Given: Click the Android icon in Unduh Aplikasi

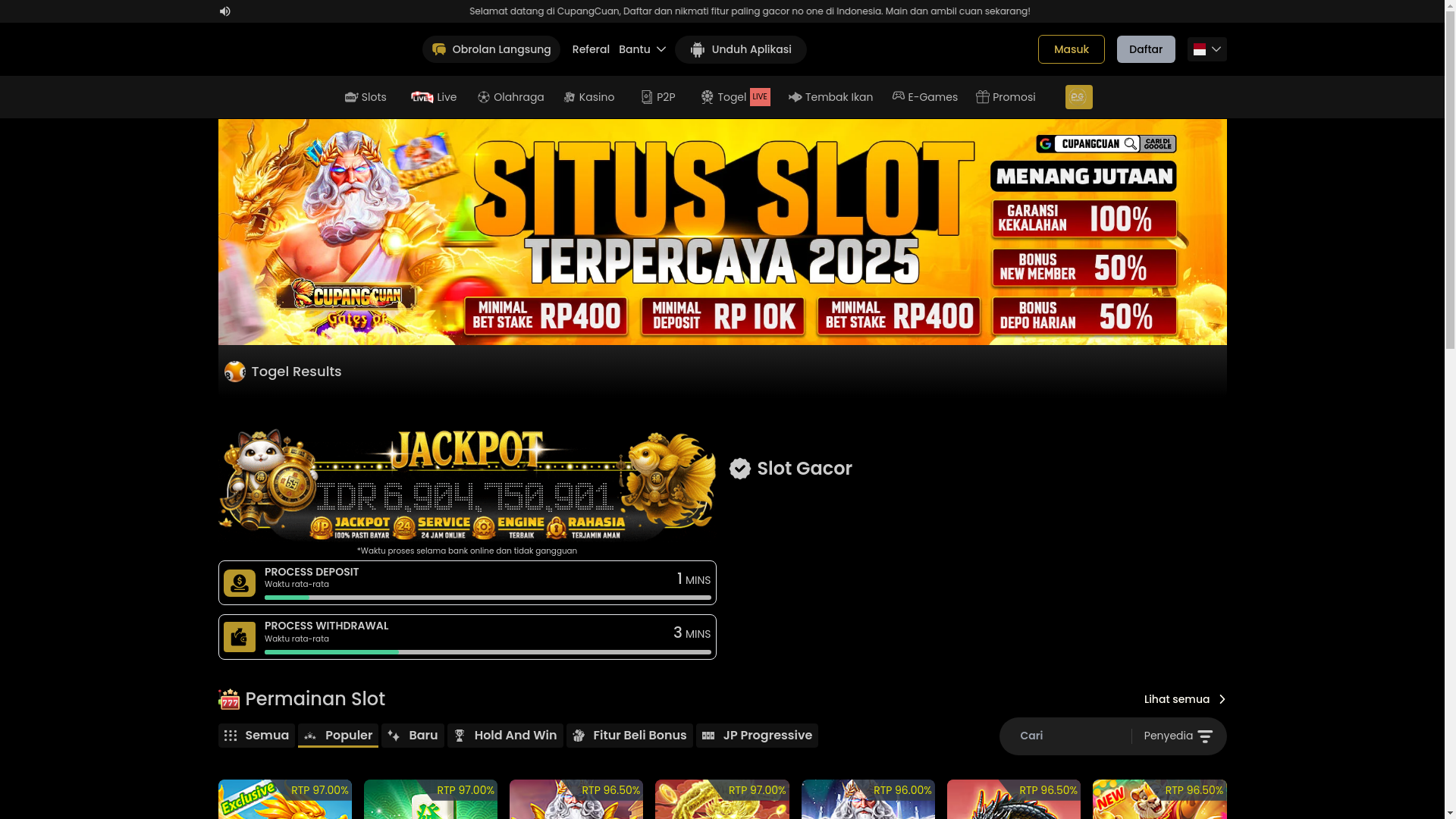Looking at the screenshot, I should pyautogui.click(x=698, y=49).
